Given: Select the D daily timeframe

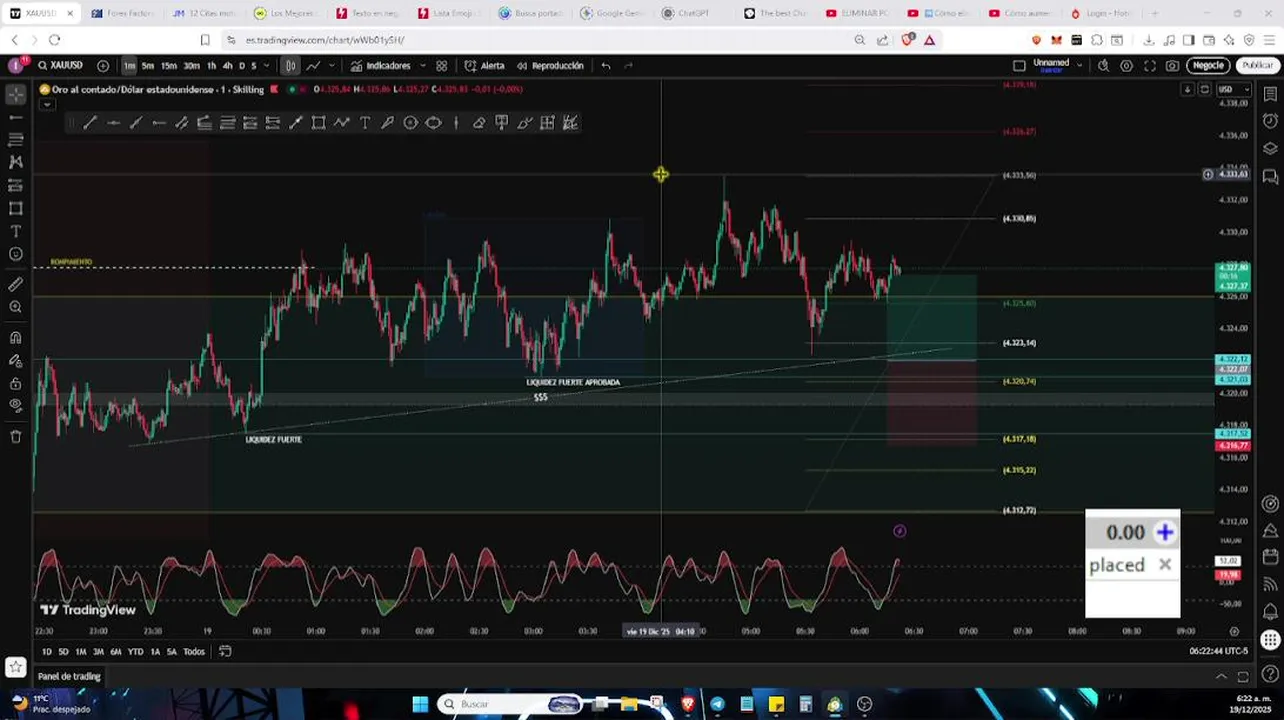Looking at the screenshot, I should click(x=241, y=66).
